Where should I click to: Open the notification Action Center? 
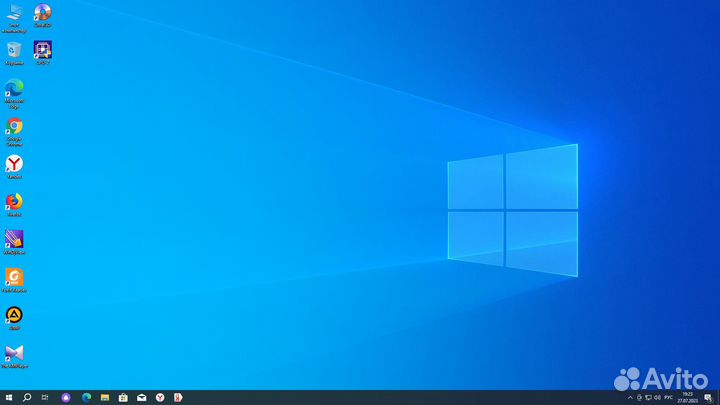(x=708, y=398)
